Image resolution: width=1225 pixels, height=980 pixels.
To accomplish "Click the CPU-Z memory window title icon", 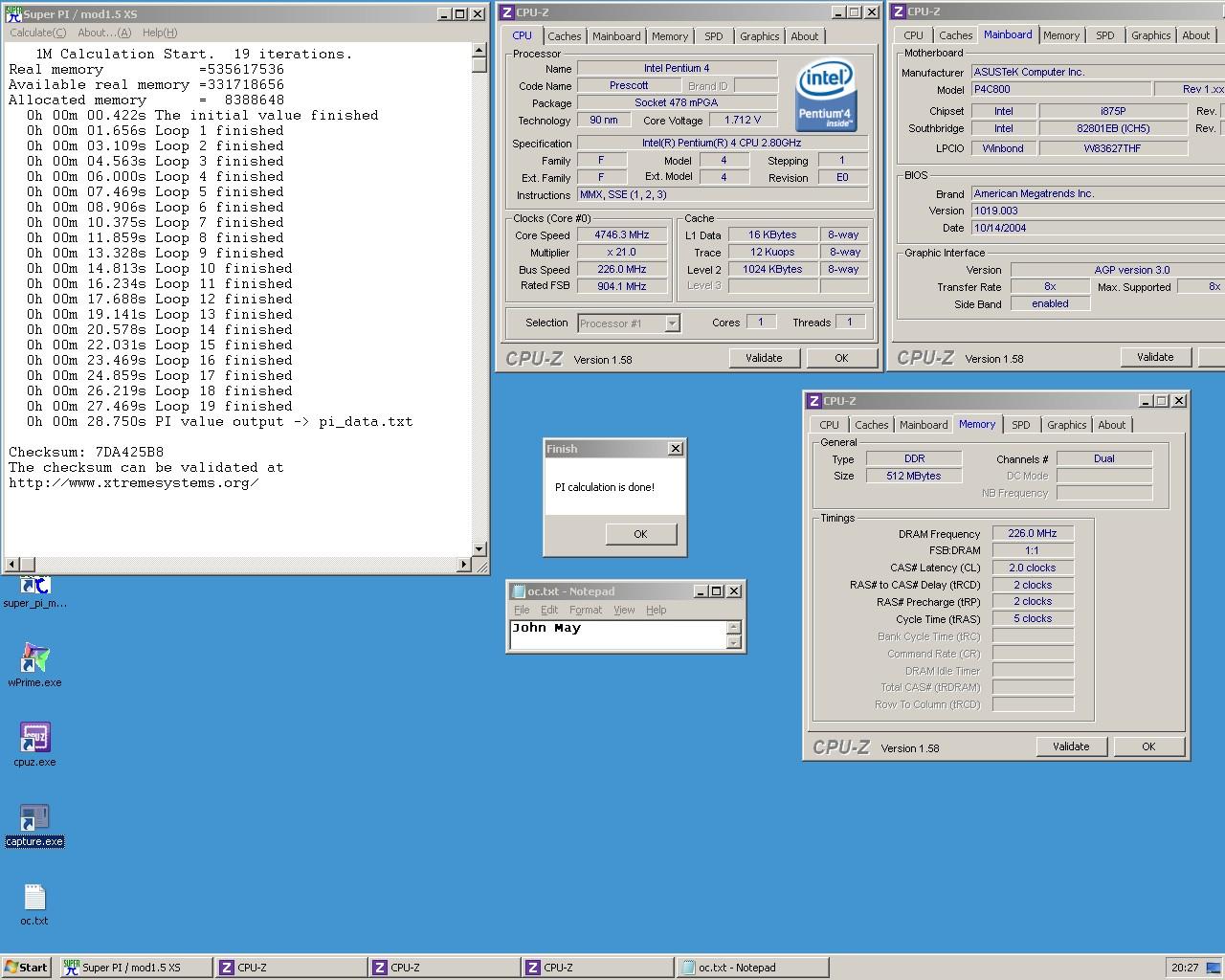I will (814, 401).
